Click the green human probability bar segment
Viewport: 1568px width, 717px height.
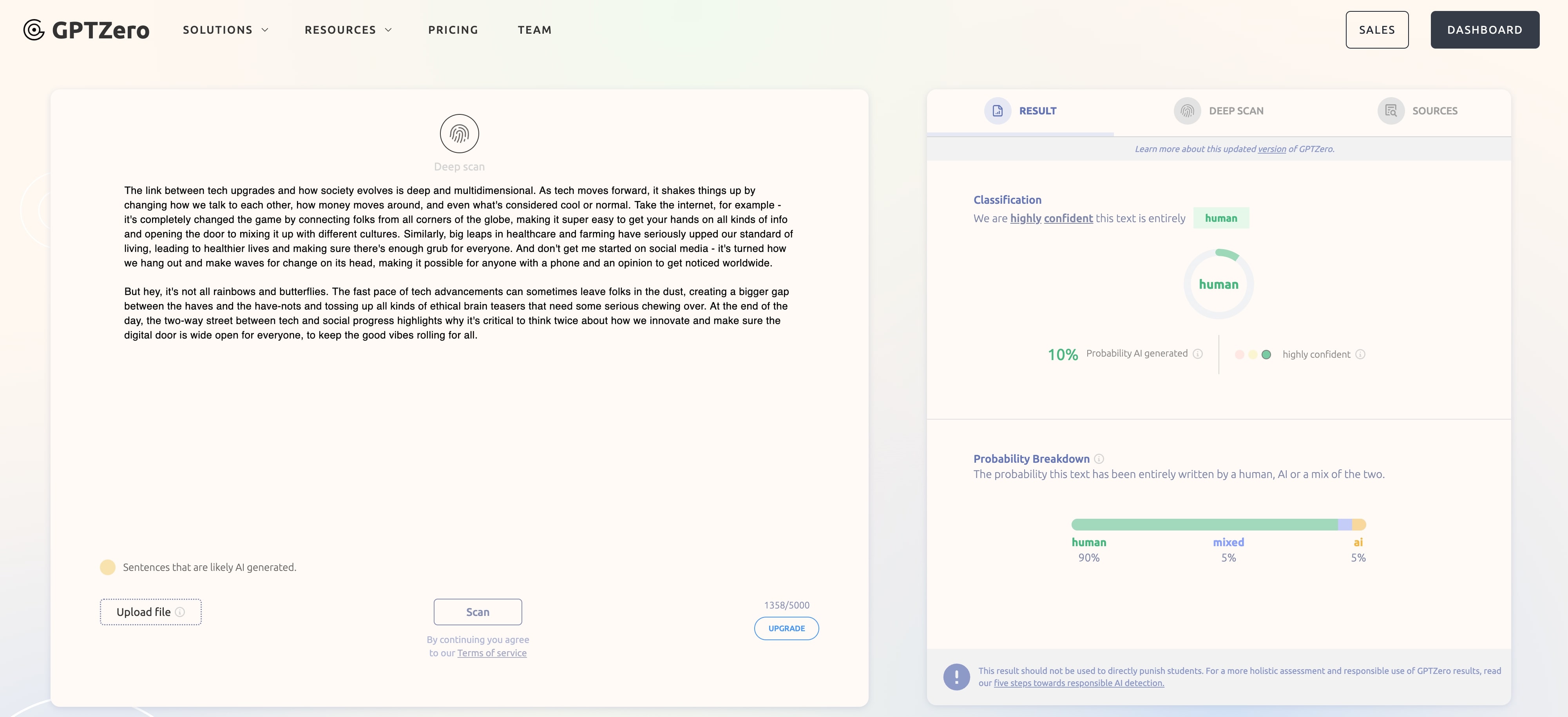[1204, 525]
